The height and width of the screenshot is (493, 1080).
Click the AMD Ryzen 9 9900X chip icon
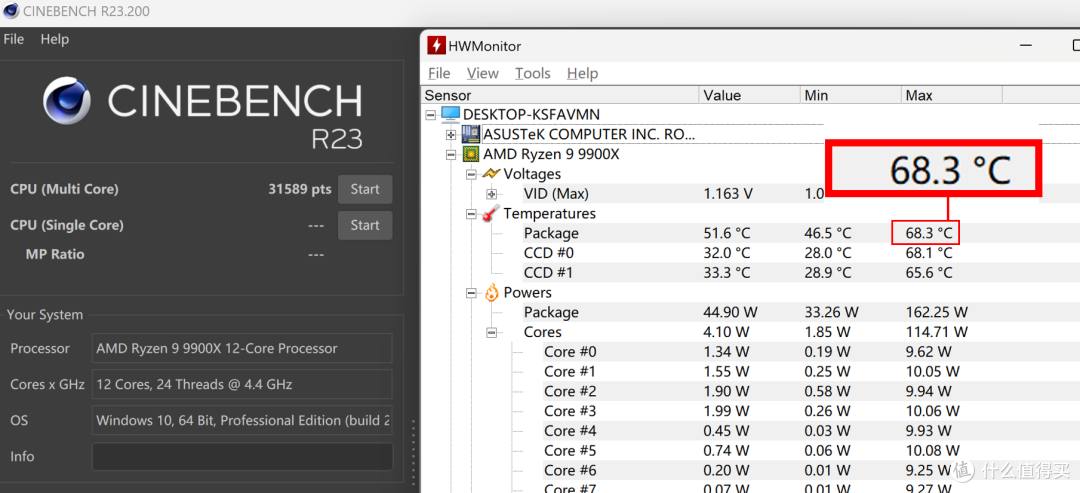(x=471, y=154)
